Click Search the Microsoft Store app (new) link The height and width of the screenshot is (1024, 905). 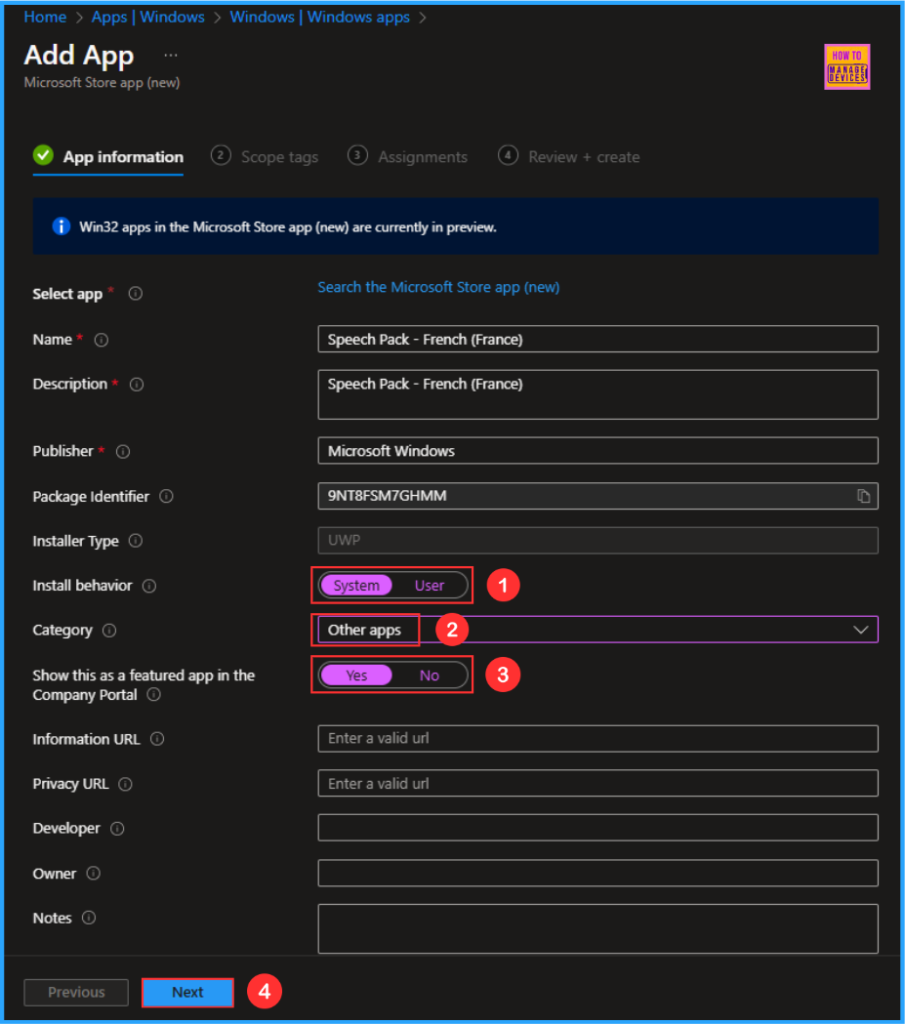pos(438,287)
